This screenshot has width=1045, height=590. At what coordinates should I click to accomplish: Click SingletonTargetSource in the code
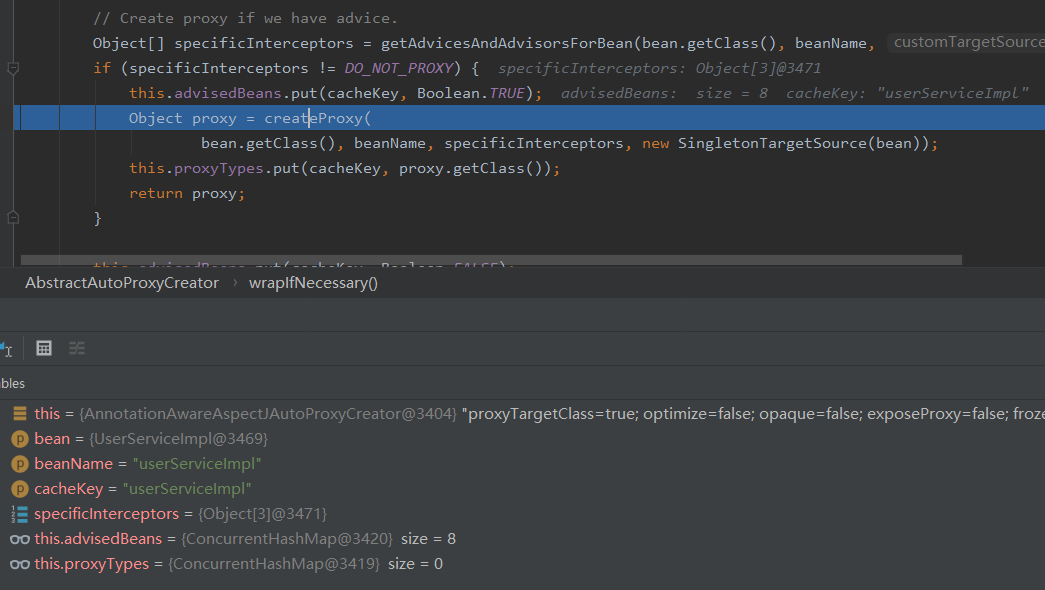(x=772, y=143)
